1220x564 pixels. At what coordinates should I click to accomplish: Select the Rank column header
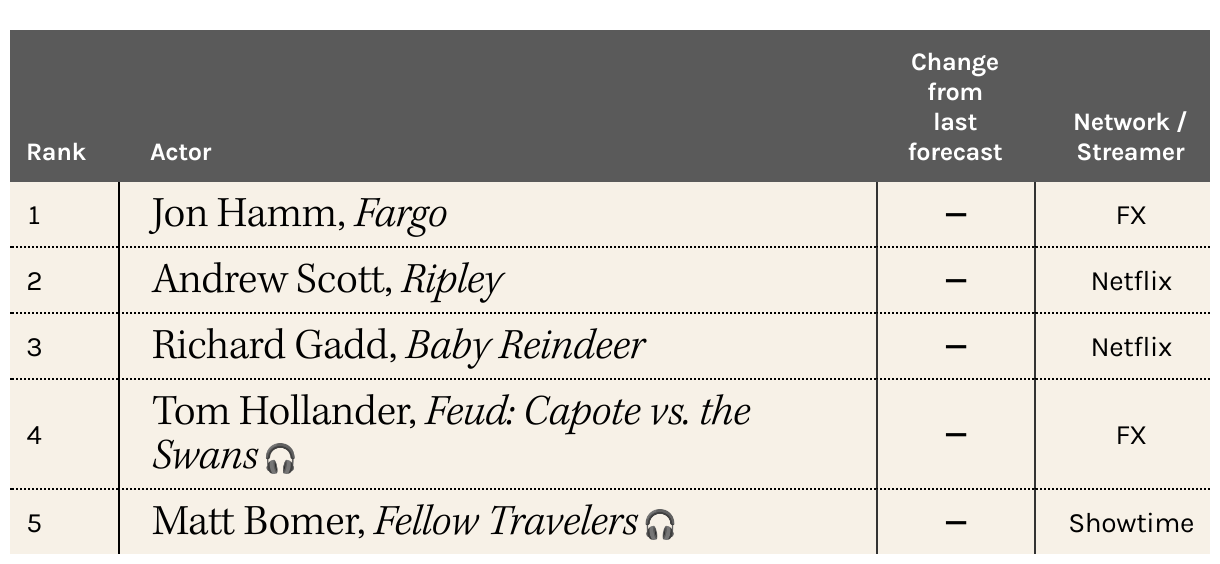56,152
